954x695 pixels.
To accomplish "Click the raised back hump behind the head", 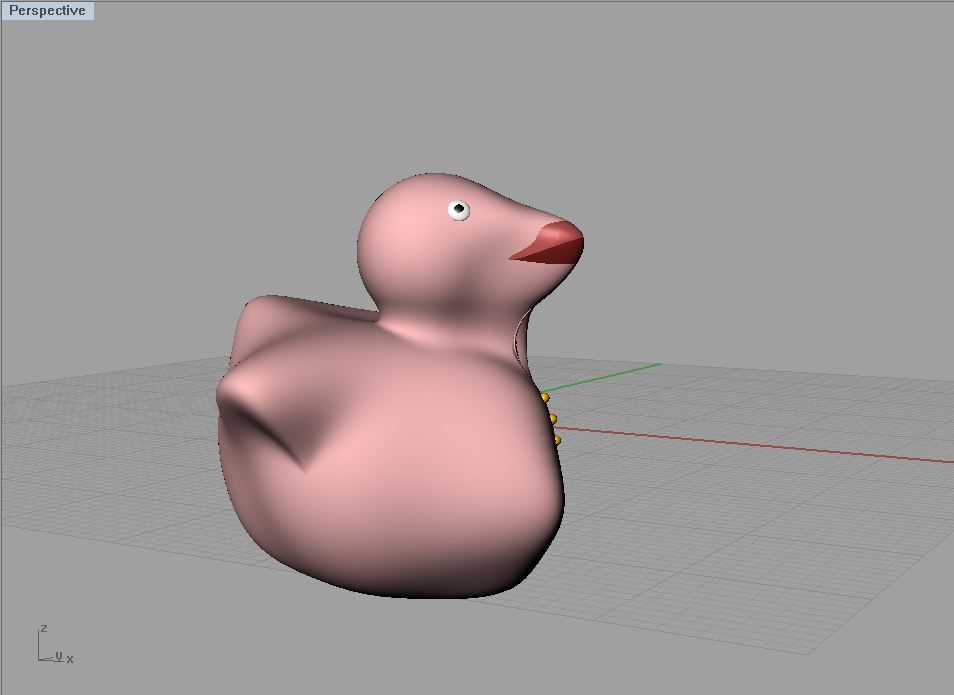I will 290,312.
